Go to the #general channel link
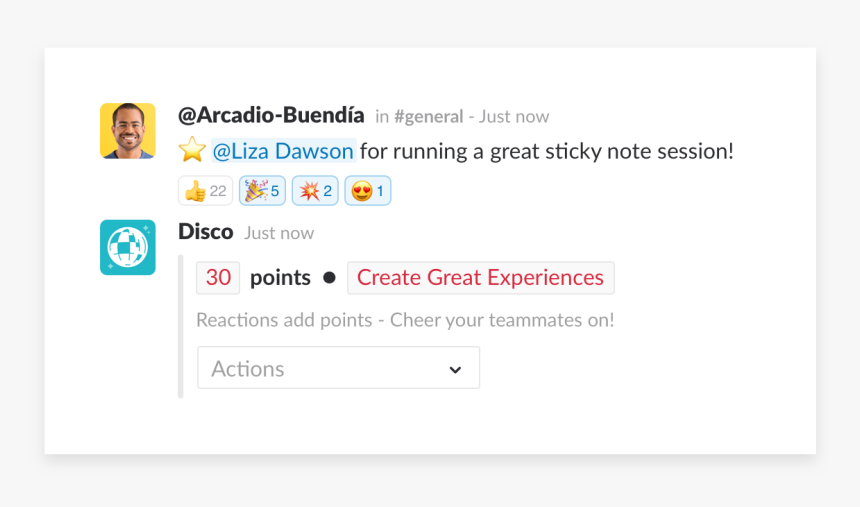This screenshot has width=860, height=507. pyautogui.click(x=428, y=117)
